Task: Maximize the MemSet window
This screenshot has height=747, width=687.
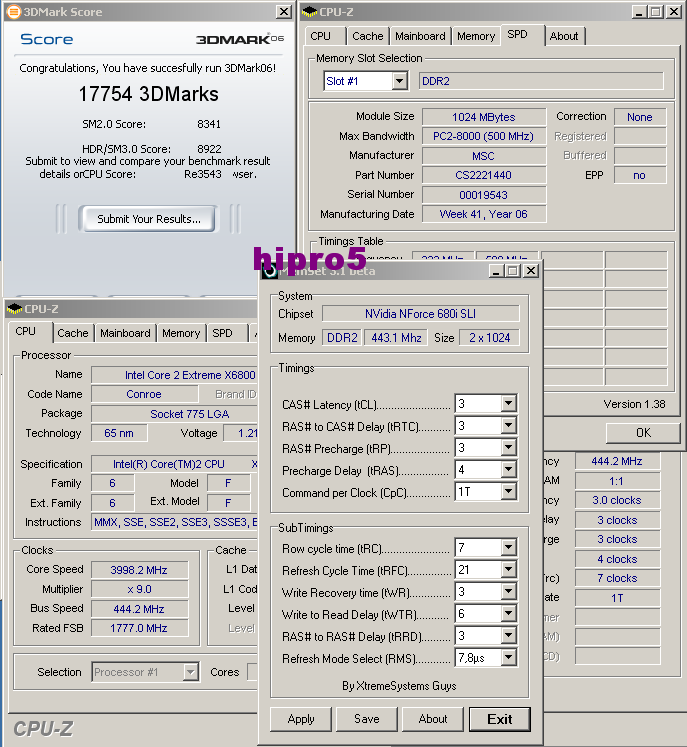Action: coord(513,271)
